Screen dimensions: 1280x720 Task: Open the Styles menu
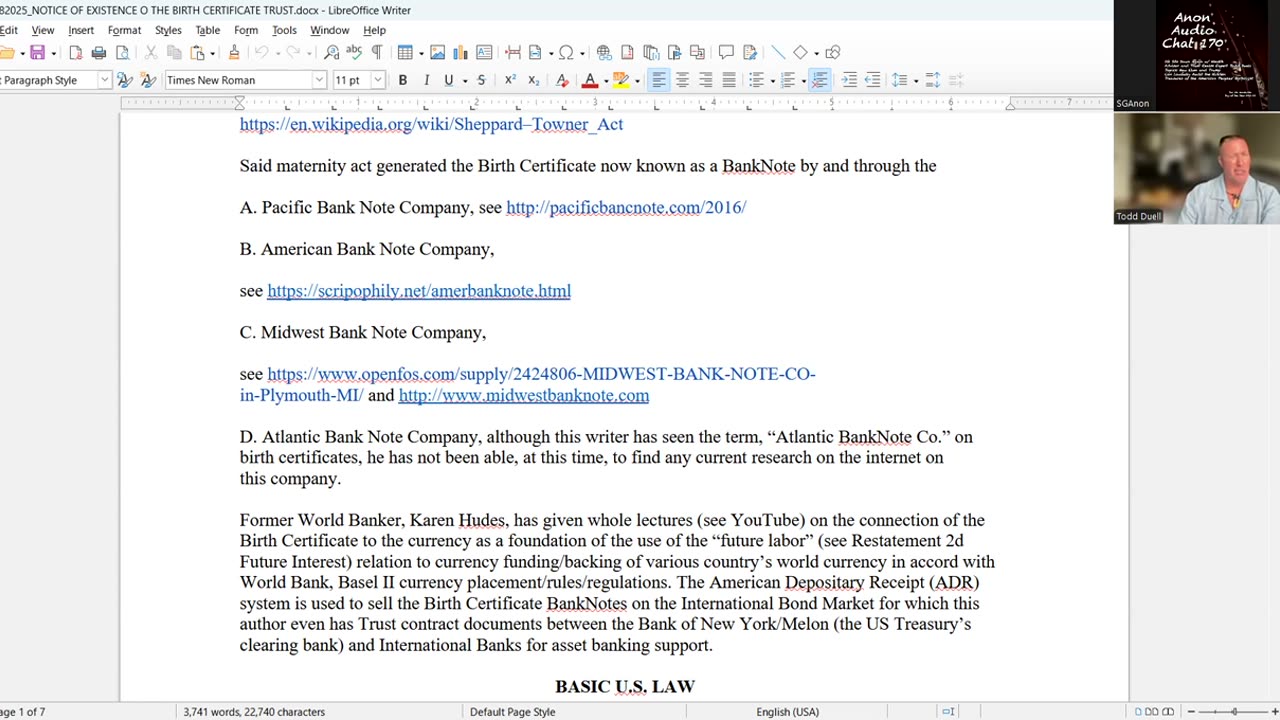point(168,30)
